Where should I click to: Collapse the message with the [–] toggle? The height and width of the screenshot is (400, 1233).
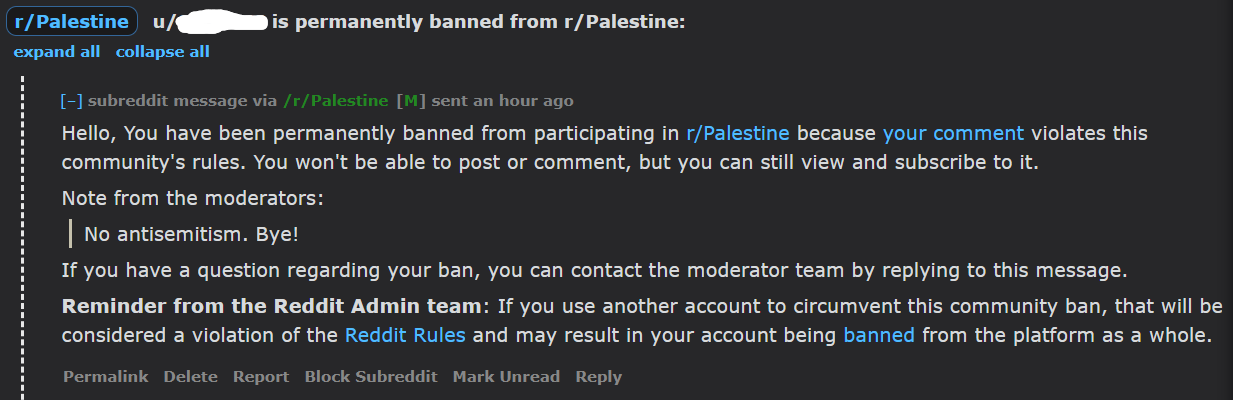coord(71,101)
